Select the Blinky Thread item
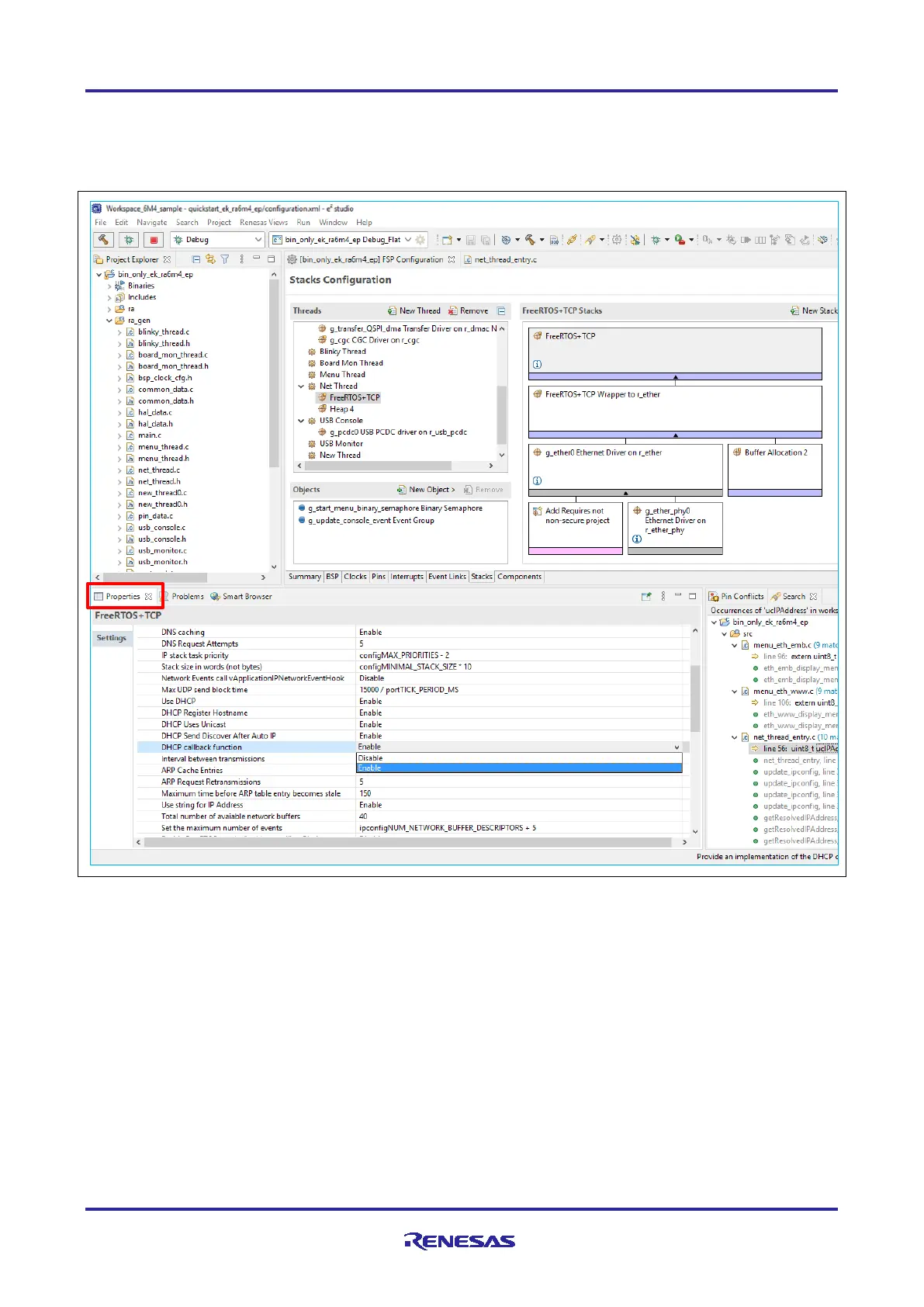924x1307 pixels. tap(343, 352)
